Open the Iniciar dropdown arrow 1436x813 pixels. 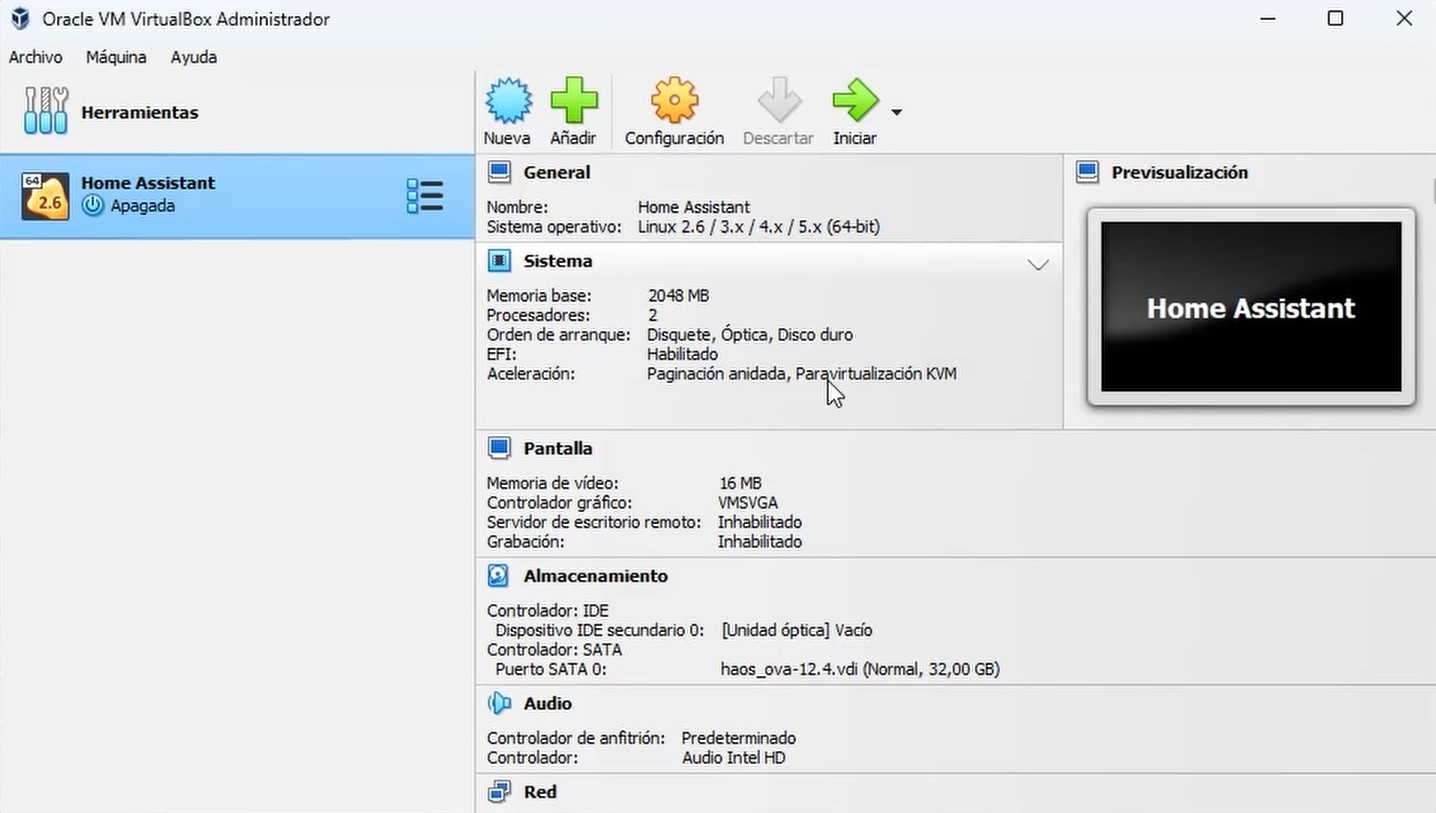[895, 113]
